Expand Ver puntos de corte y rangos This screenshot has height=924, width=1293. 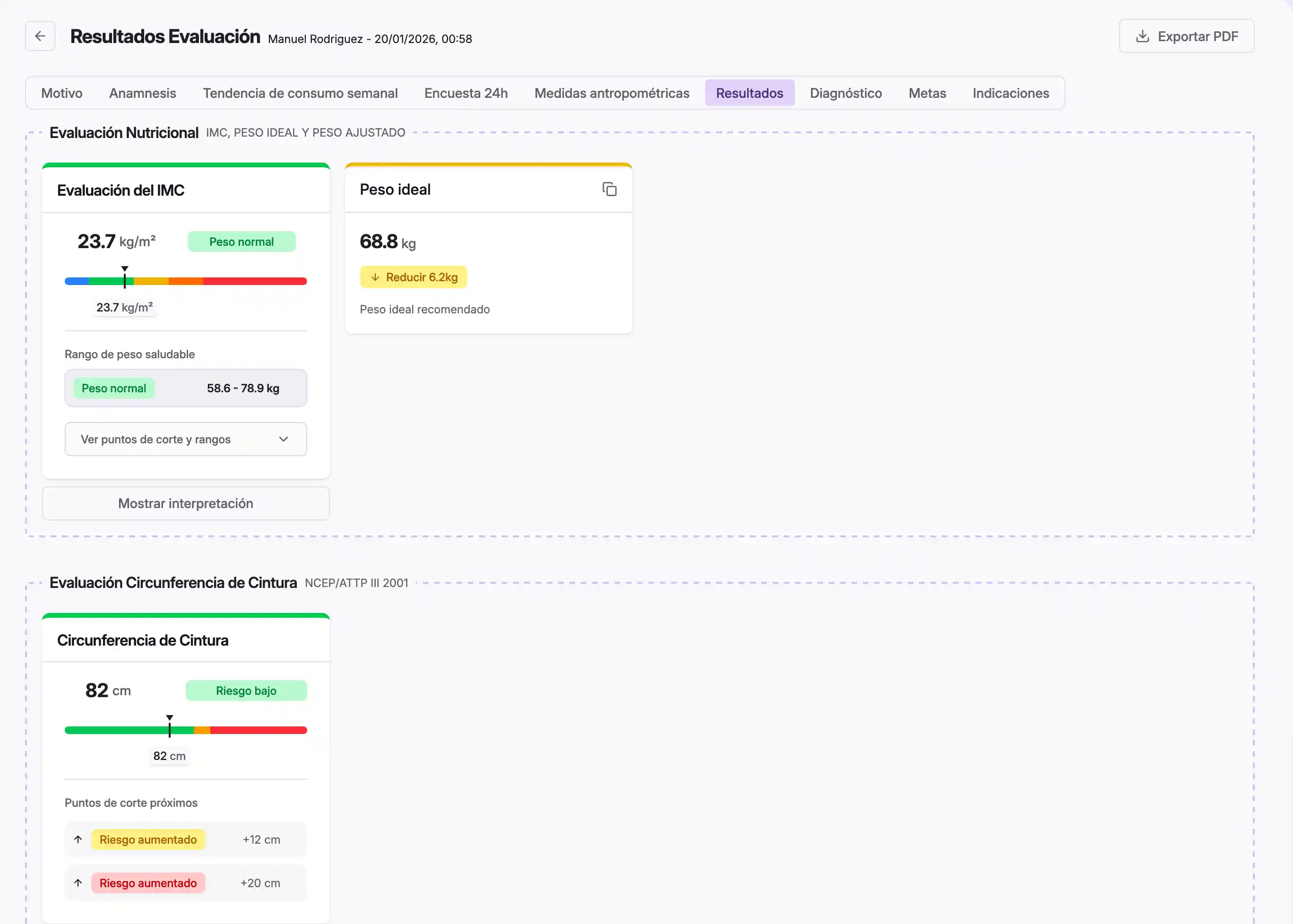click(185, 439)
